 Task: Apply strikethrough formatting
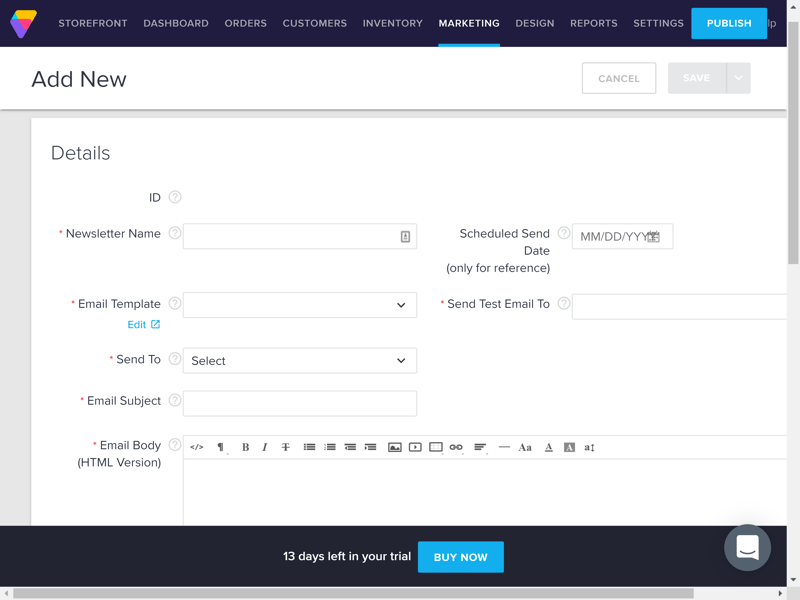tap(285, 447)
